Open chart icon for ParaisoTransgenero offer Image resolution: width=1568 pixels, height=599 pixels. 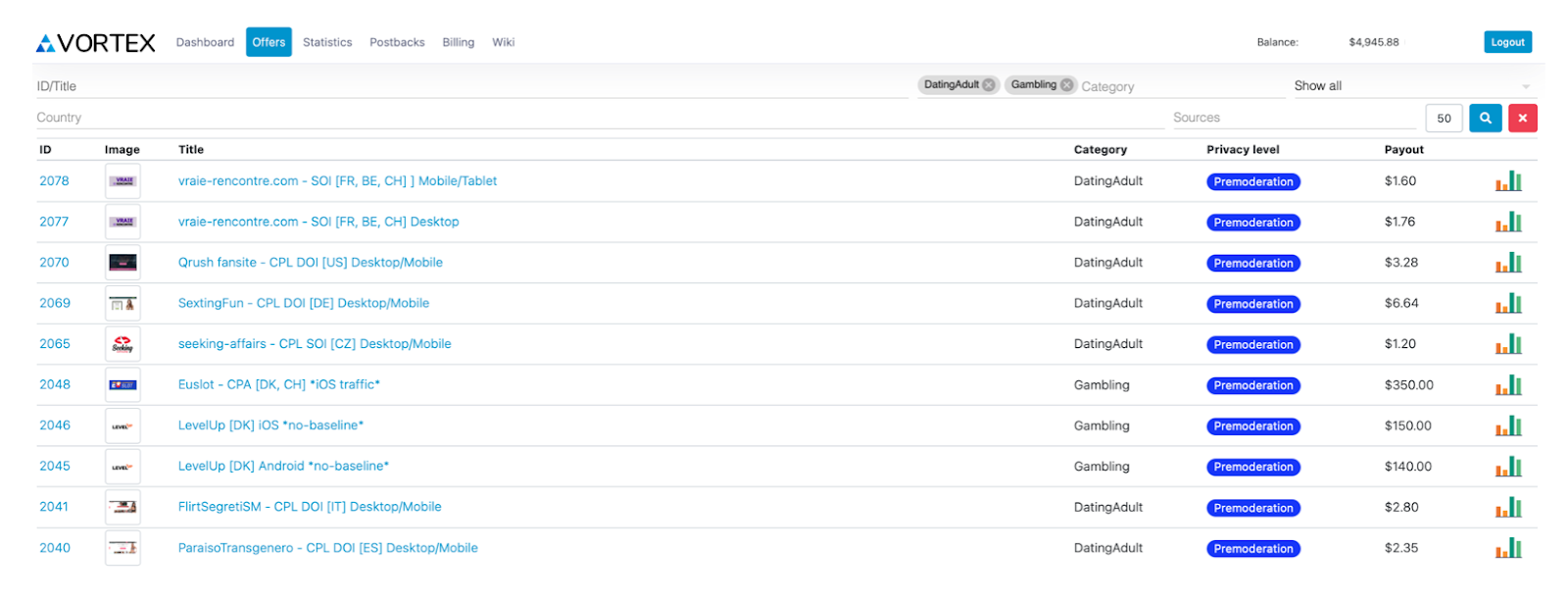click(x=1508, y=548)
